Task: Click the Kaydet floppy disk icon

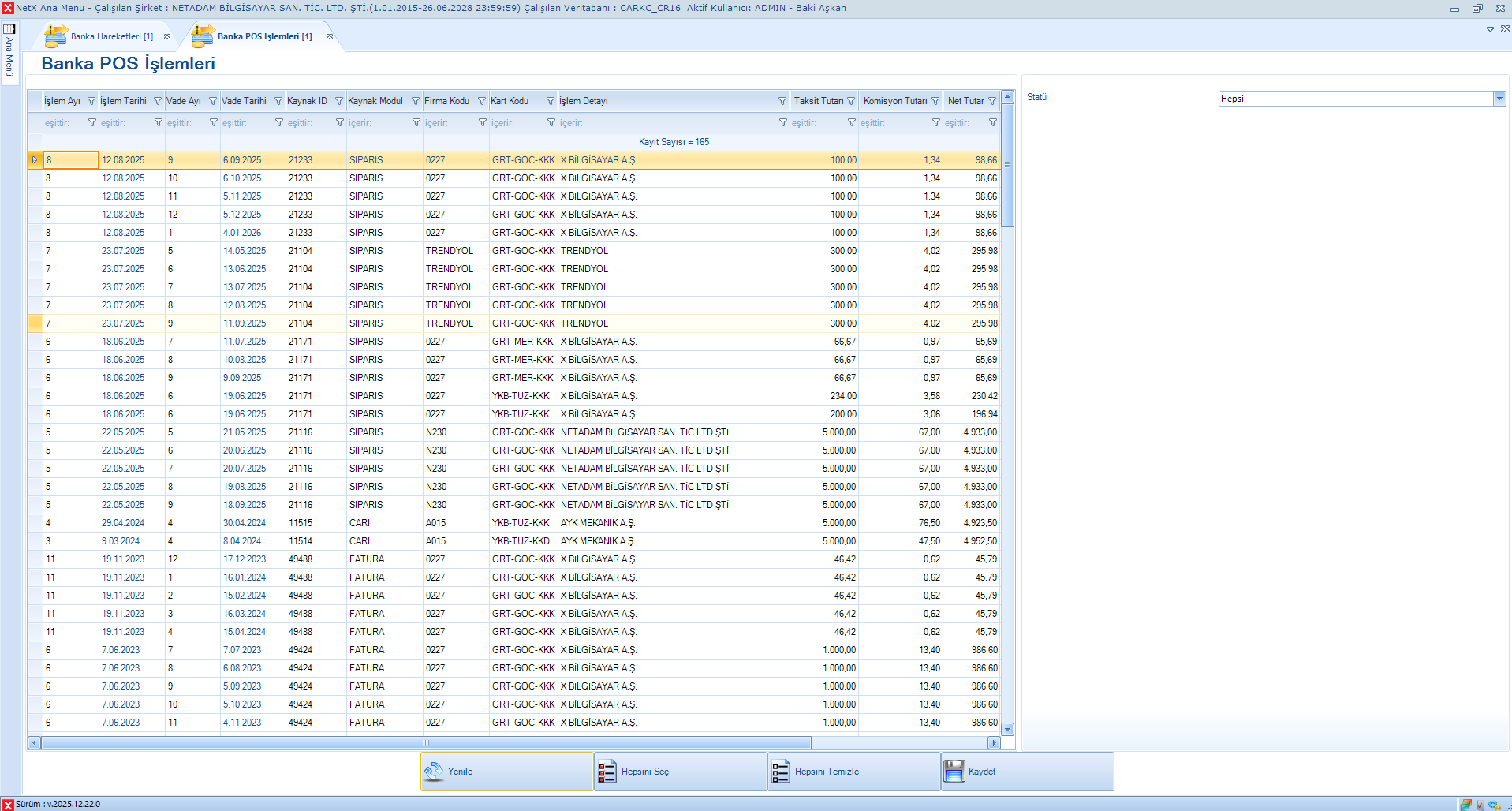Action: [954, 772]
